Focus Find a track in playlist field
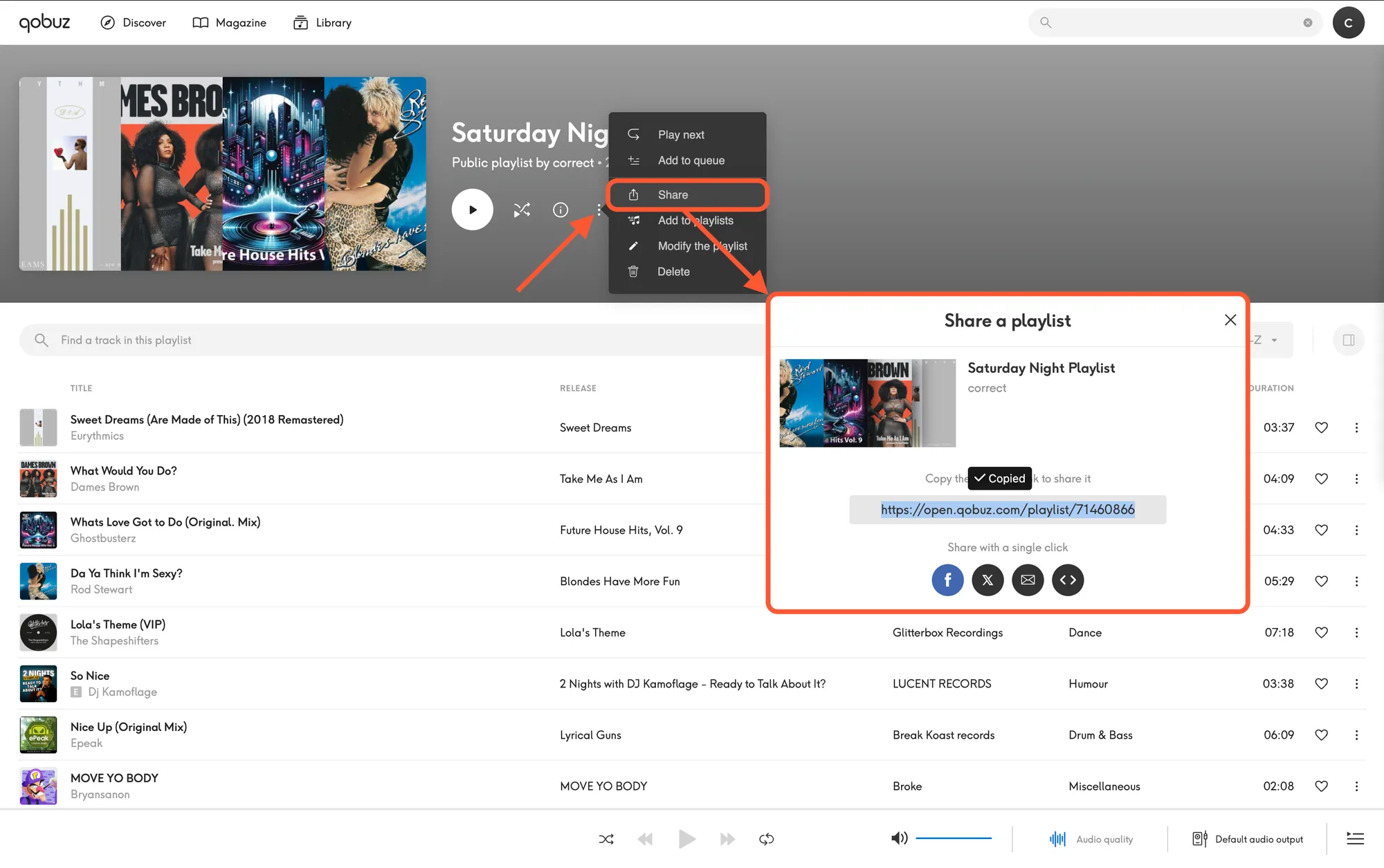Image resolution: width=1384 pixels, height=868 pixels. click(391, 340)
